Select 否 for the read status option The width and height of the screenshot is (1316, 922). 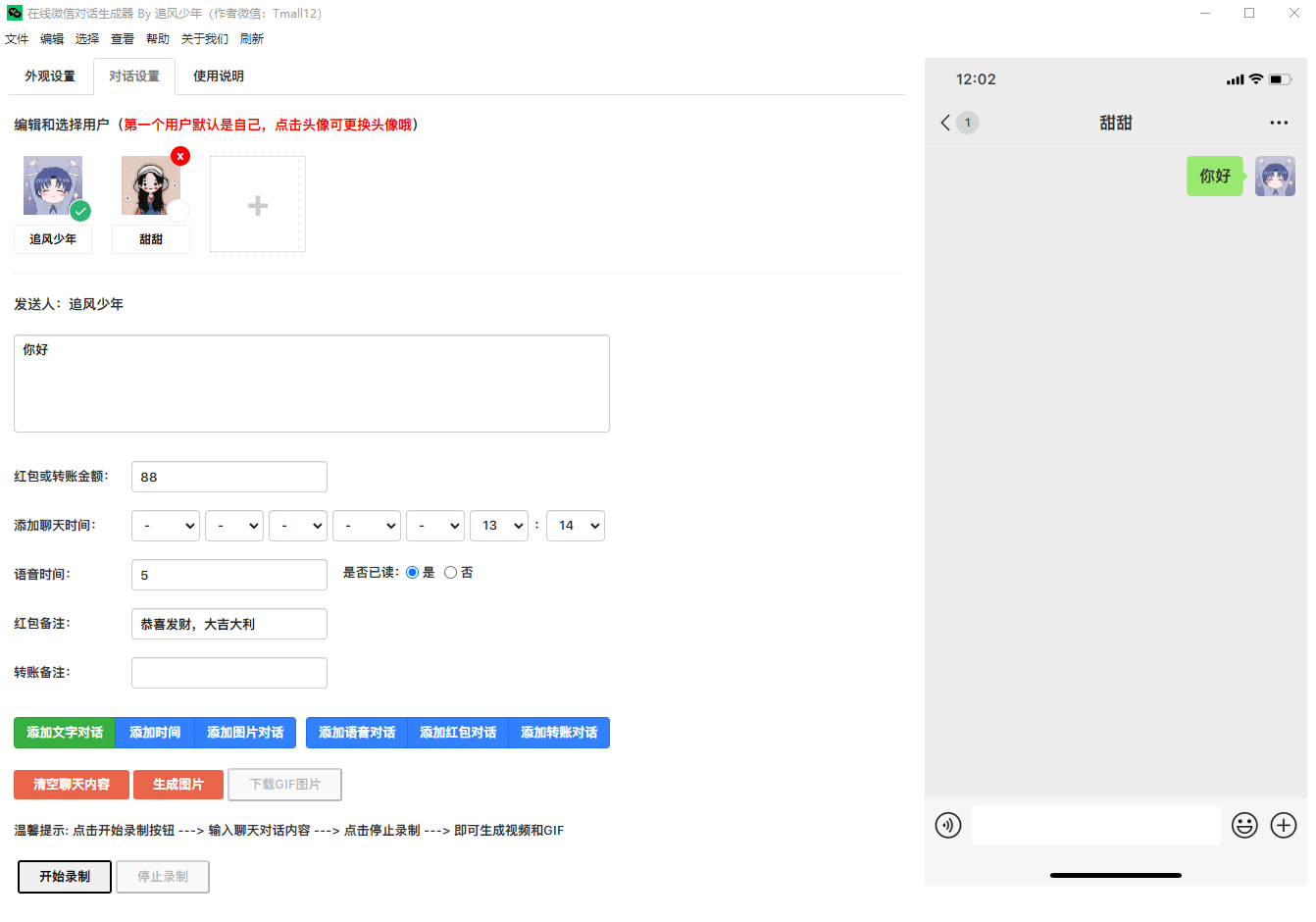click(450, 572)
